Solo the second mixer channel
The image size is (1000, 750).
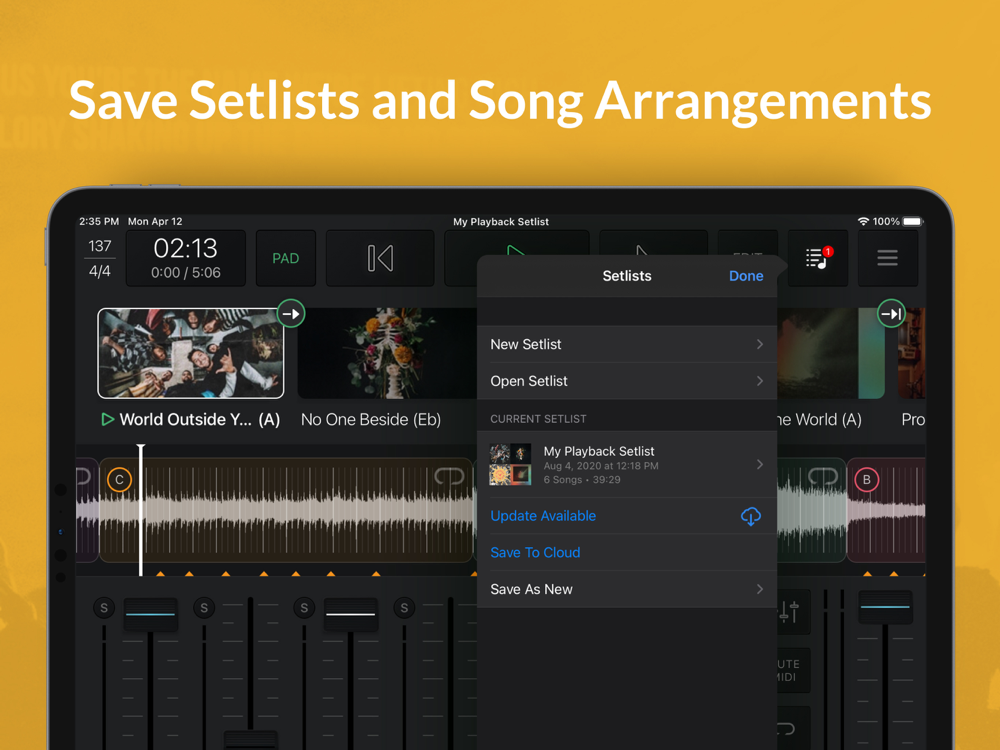pos(204,608)
